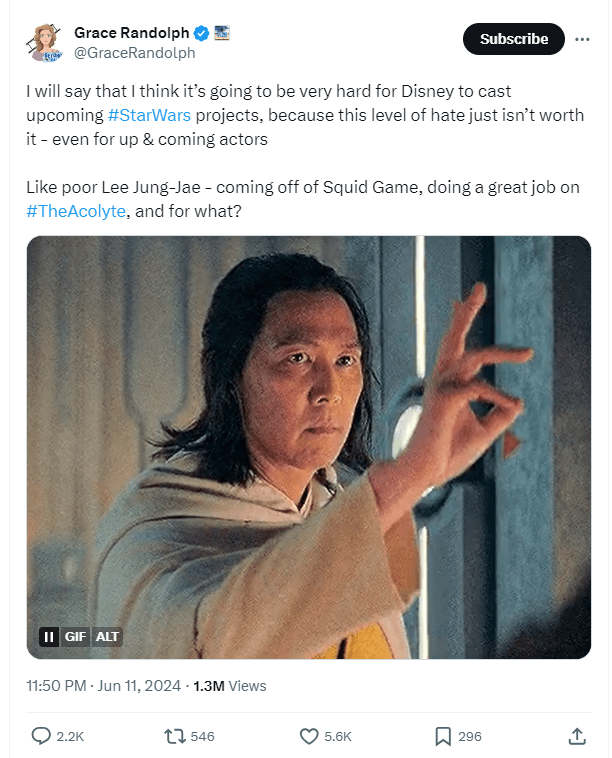Open the #TheAcolyte hashtag link
Screen dimensions: 612x758
point(76,211)
